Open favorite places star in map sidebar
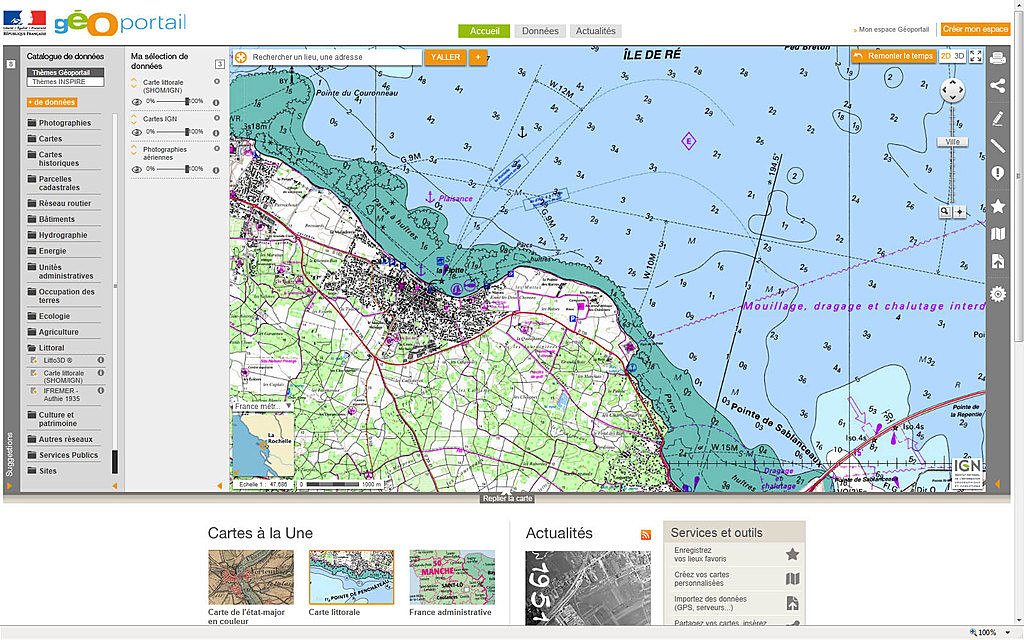Viewport: 1024px width, 640px height. (997, 206)
